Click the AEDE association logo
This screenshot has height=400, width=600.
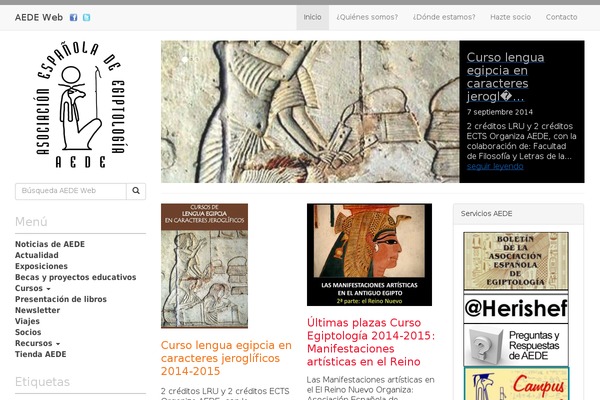click(80, 105)
